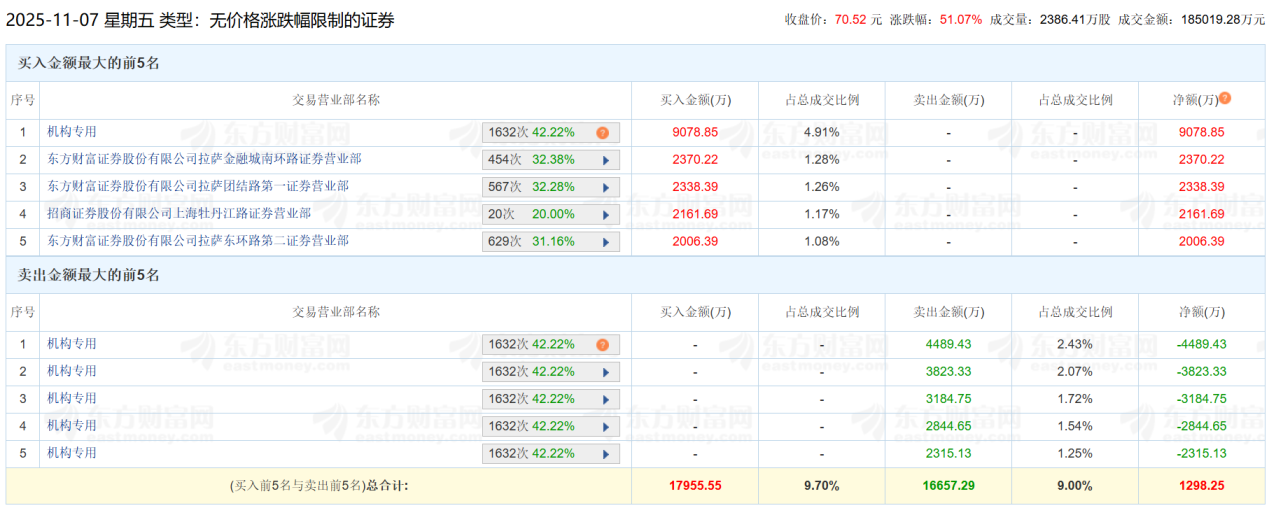Click arrow icon in sell-side row 5
The height and width of the screenshot is (508, 1269).
pos(605,454)
